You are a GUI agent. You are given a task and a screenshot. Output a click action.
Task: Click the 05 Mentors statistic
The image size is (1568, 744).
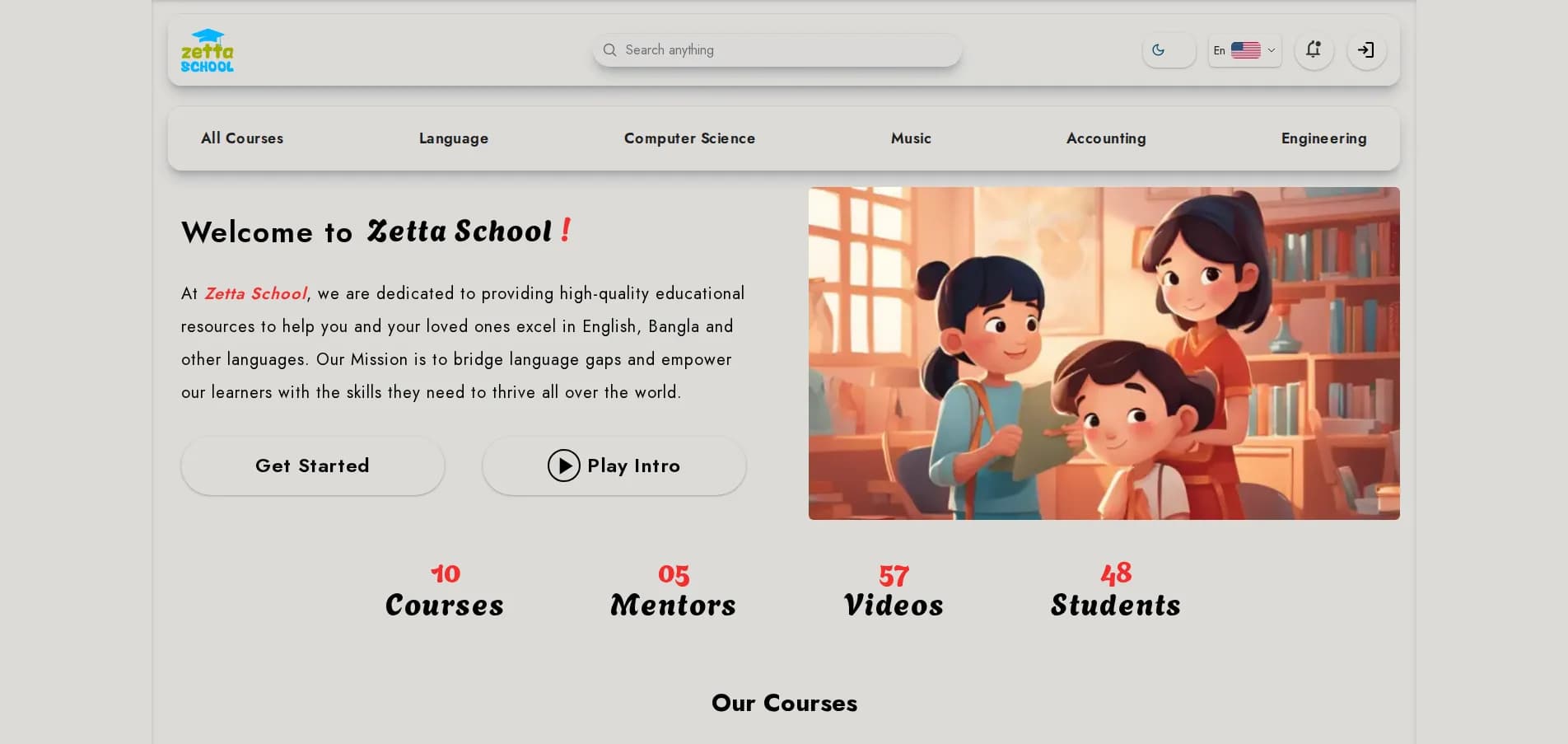pos(674,591)
